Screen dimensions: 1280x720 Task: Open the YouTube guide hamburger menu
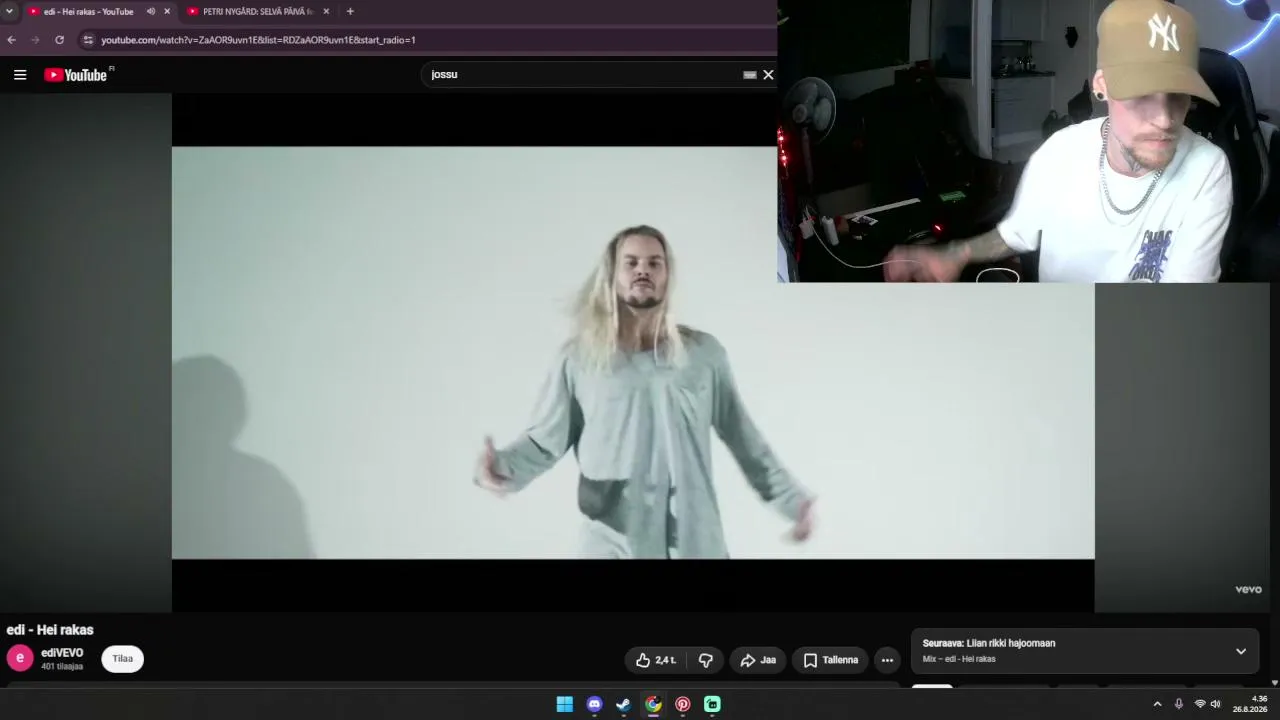[20, 75]
